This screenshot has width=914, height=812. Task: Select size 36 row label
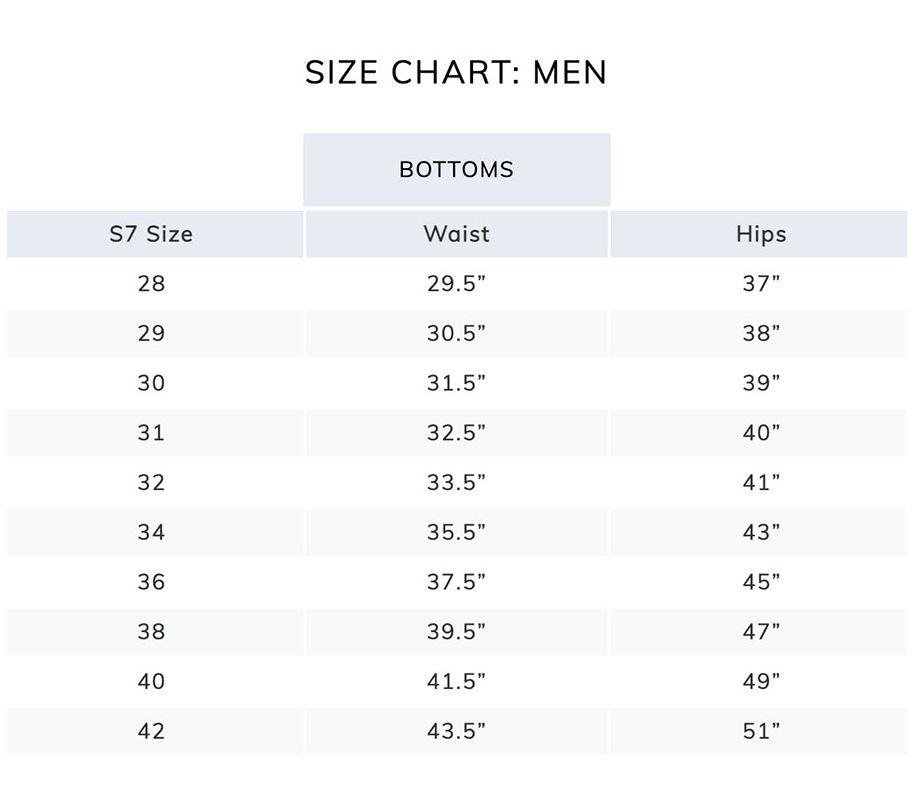pyautogui.click(x=151, y=582)
